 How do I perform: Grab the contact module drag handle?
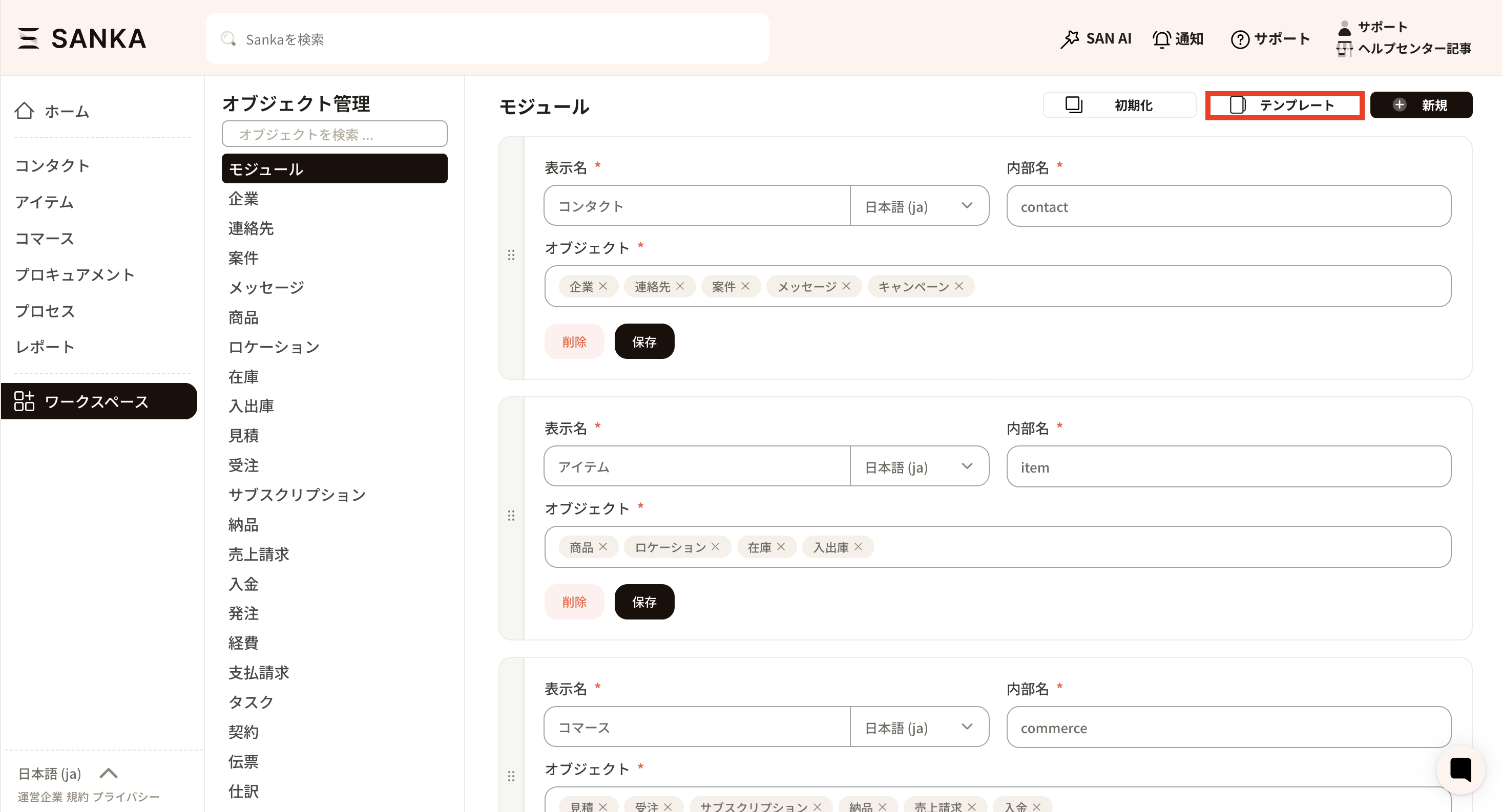pos(511,255)
